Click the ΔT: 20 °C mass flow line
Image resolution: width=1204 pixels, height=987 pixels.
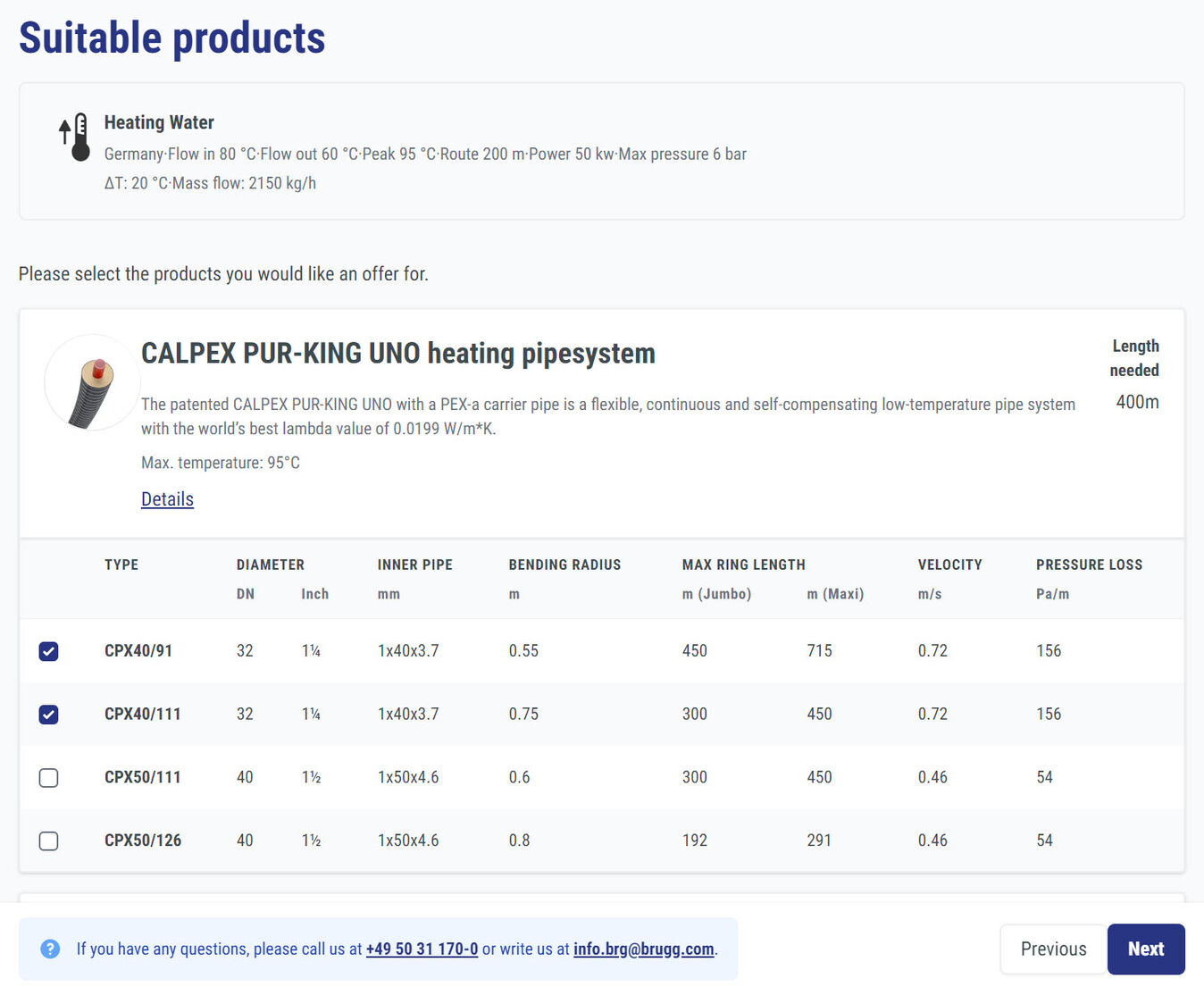(x=210, y=183)
